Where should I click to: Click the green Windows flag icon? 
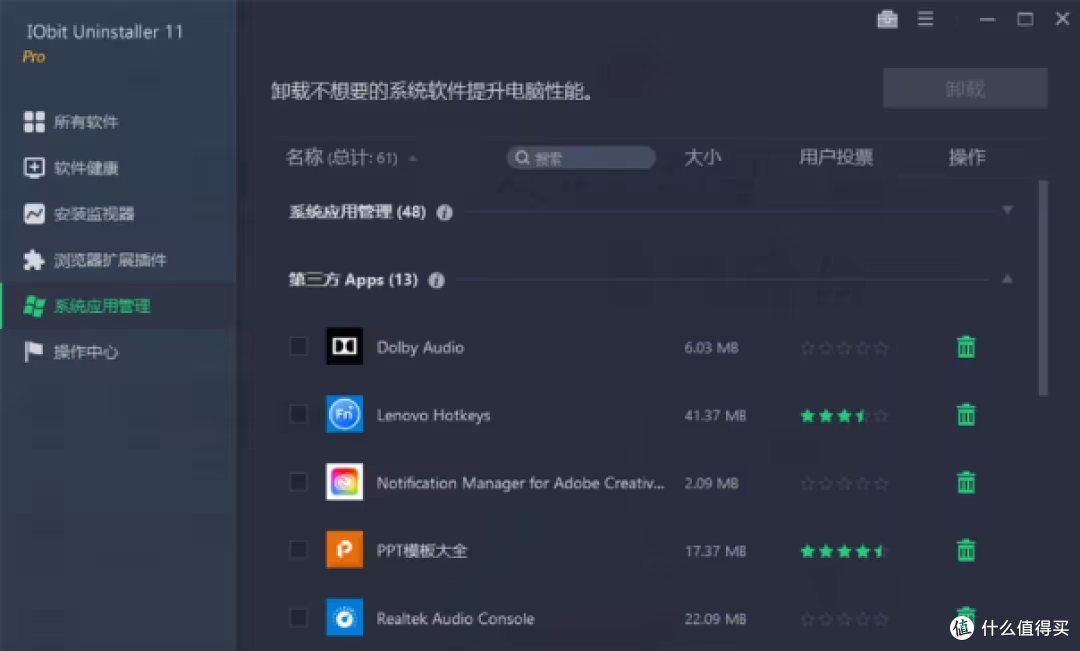(34, 306)
